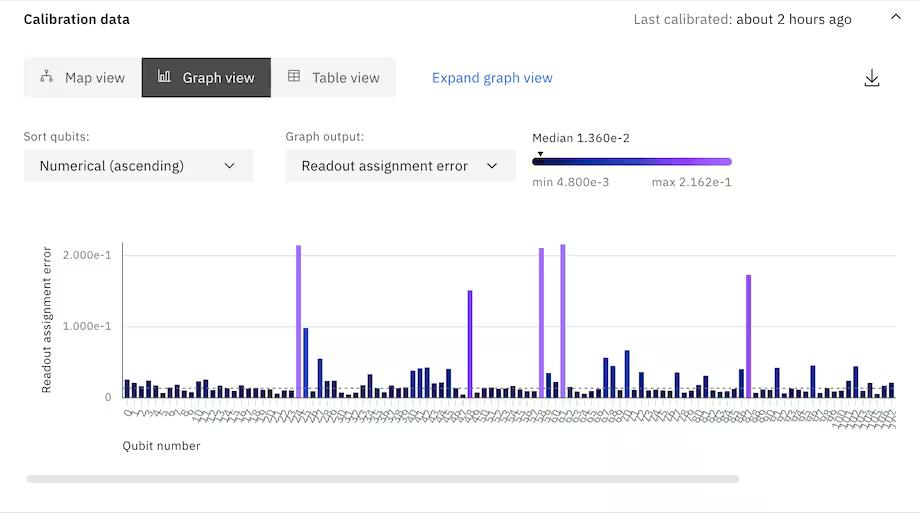The width and height of the screenshot is (920, 519).
Task: Click the "Last calibrated: about 2 hours ago" text
Action: [x=742, y=19]
